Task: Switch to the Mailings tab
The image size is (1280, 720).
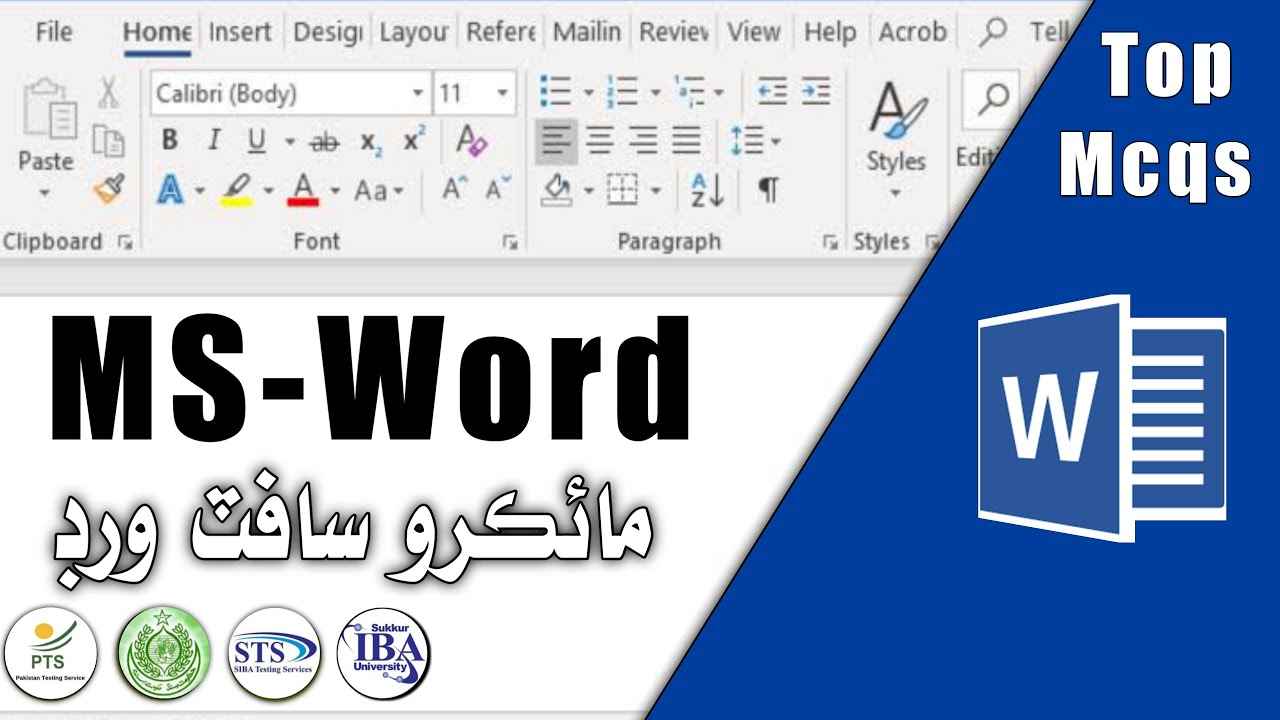Action: [587, 31]
